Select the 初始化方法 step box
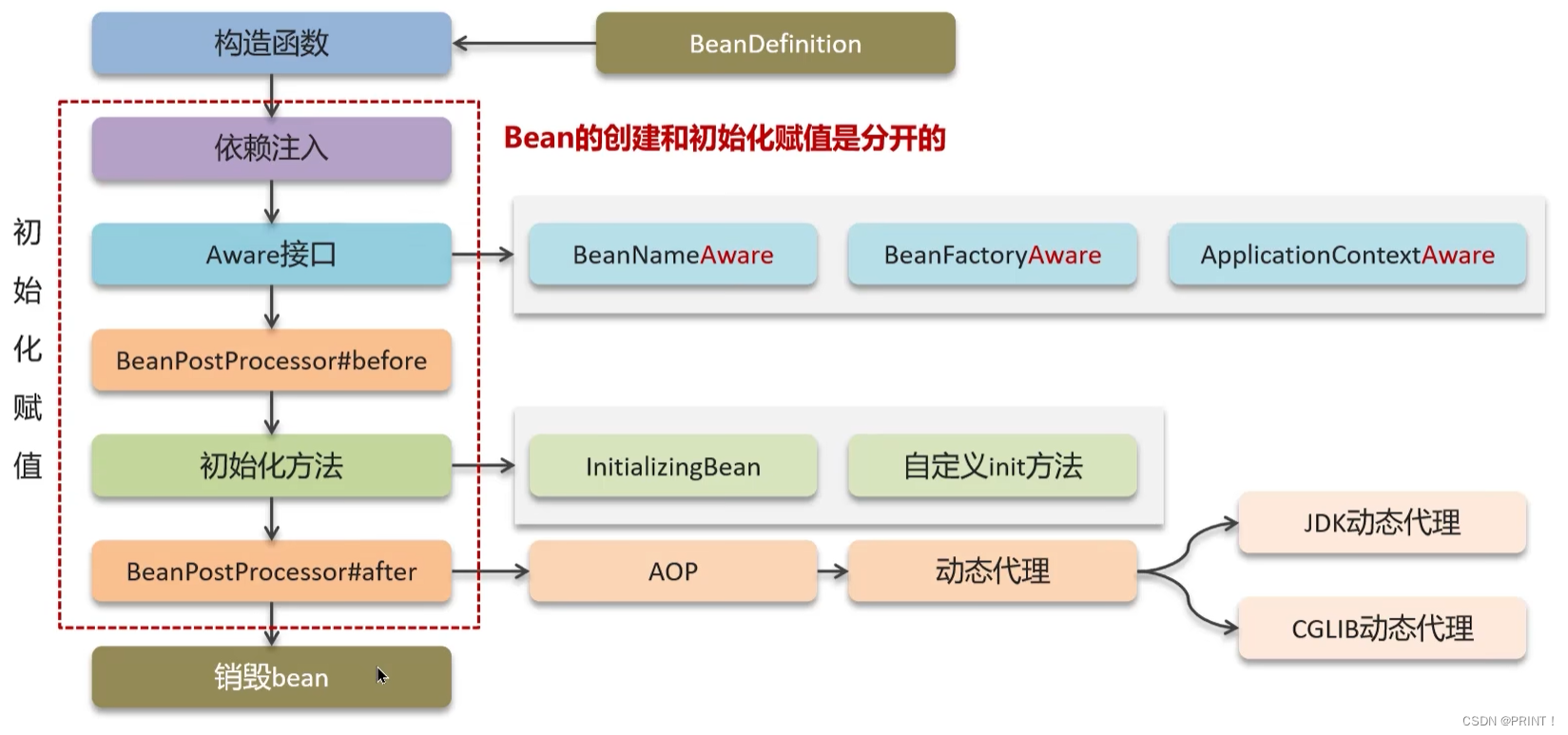 pos(271,466)
